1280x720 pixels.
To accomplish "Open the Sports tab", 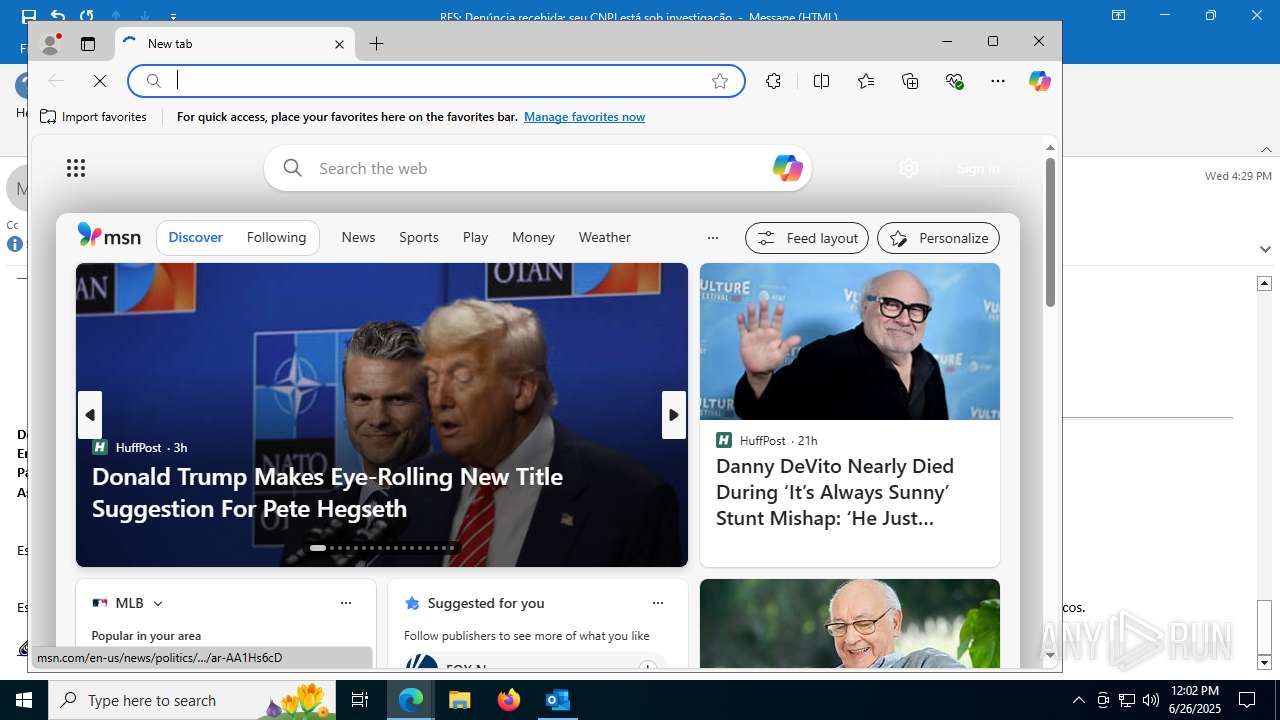I will (x=419, y=237).
